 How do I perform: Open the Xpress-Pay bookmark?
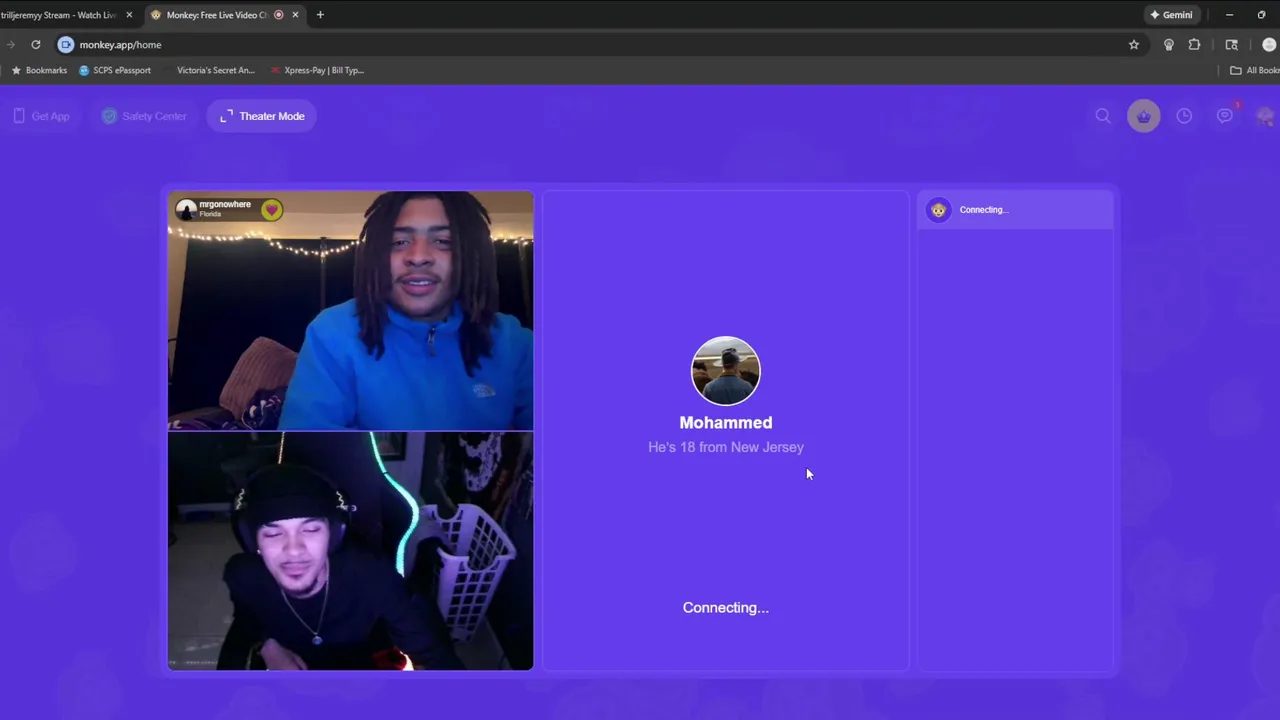pyautogui.click(x=317, y=70)
